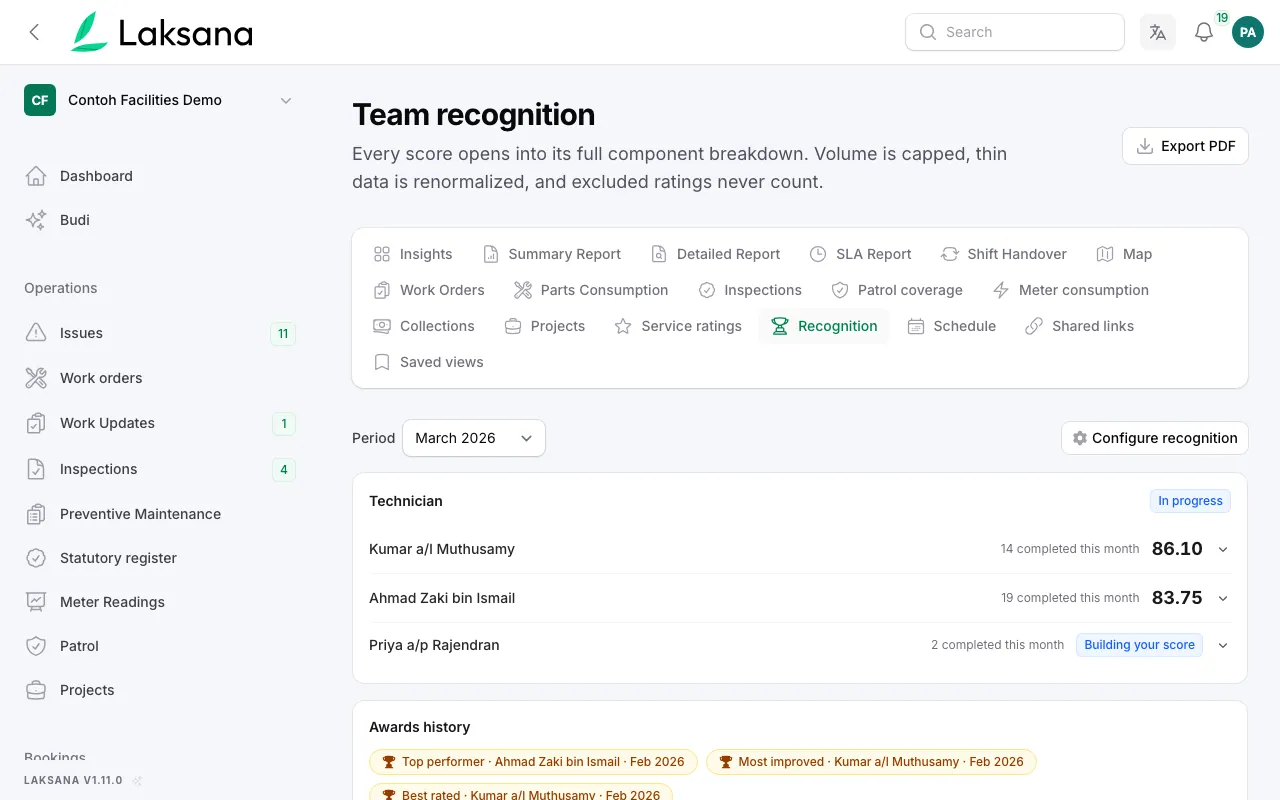Open the Contoh Facilities Demo workspace switcher

pos(160,100)
